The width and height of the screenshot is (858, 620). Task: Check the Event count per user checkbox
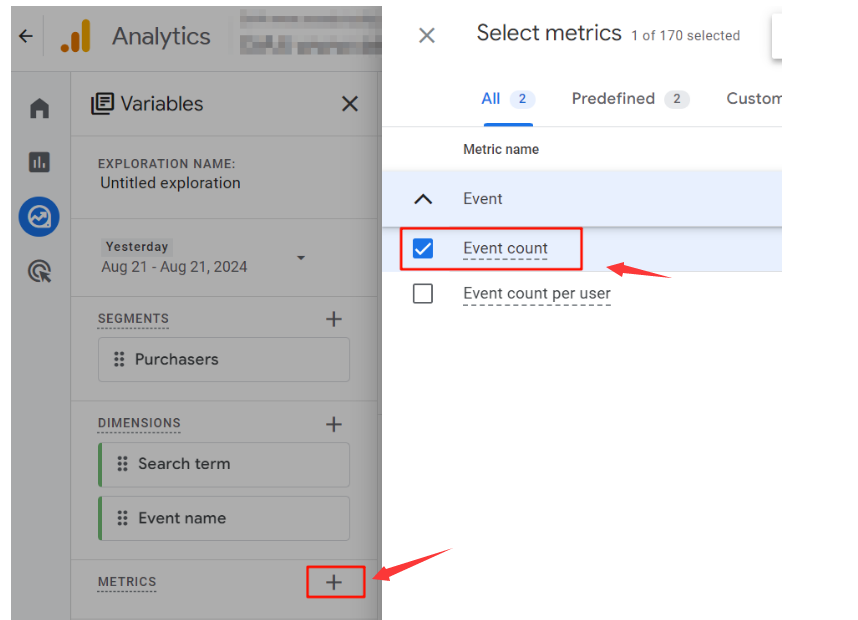(423, 294)
